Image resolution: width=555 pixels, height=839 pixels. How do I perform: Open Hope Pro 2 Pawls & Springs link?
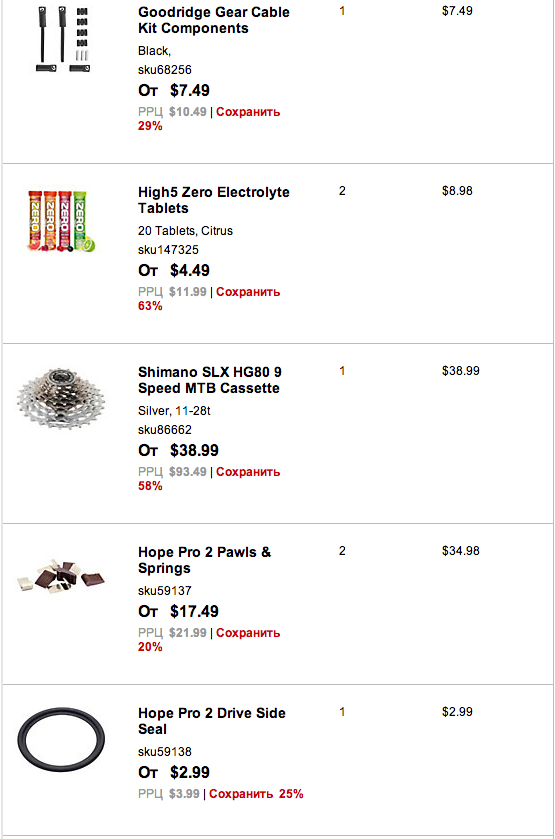pyautogui.click(x=204, y=560)
